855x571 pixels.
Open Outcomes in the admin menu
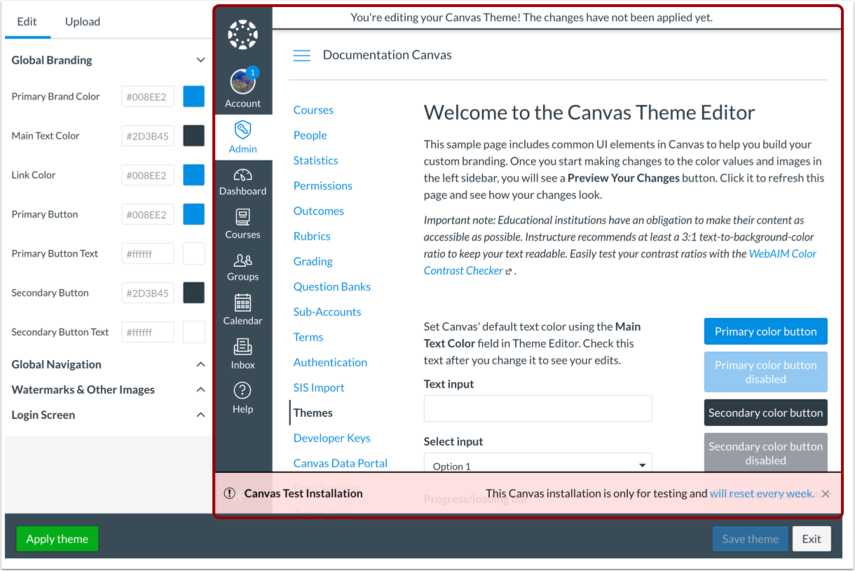tap(318, 211)
